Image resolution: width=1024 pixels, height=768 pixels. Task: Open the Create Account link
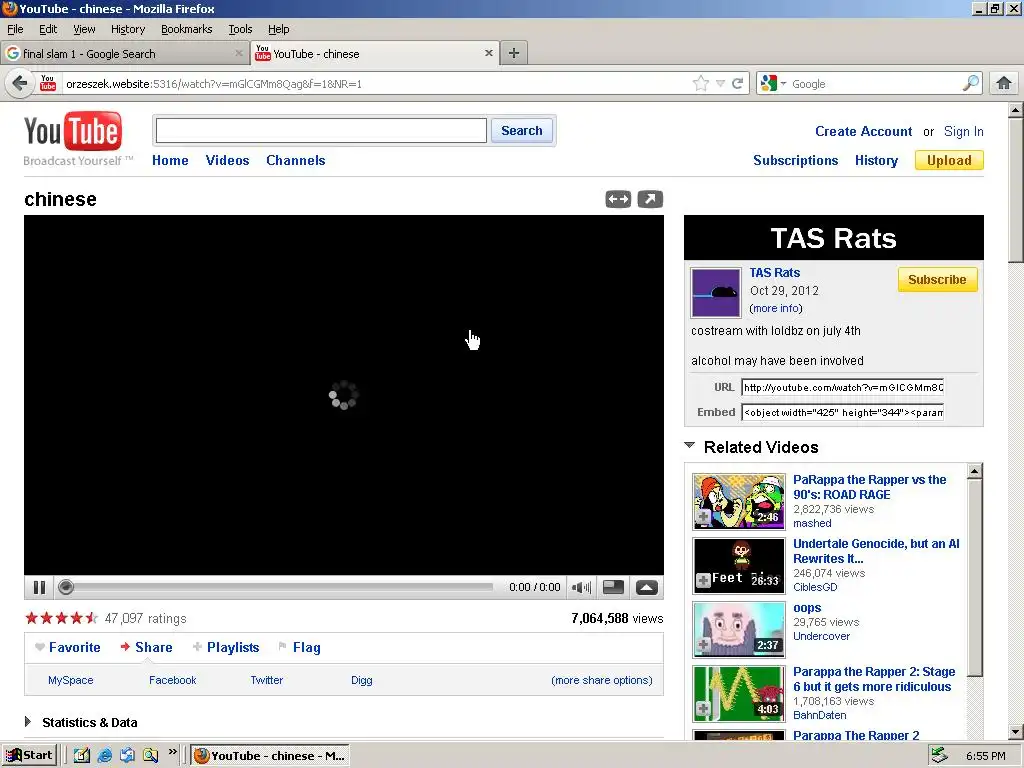point(863,131)
